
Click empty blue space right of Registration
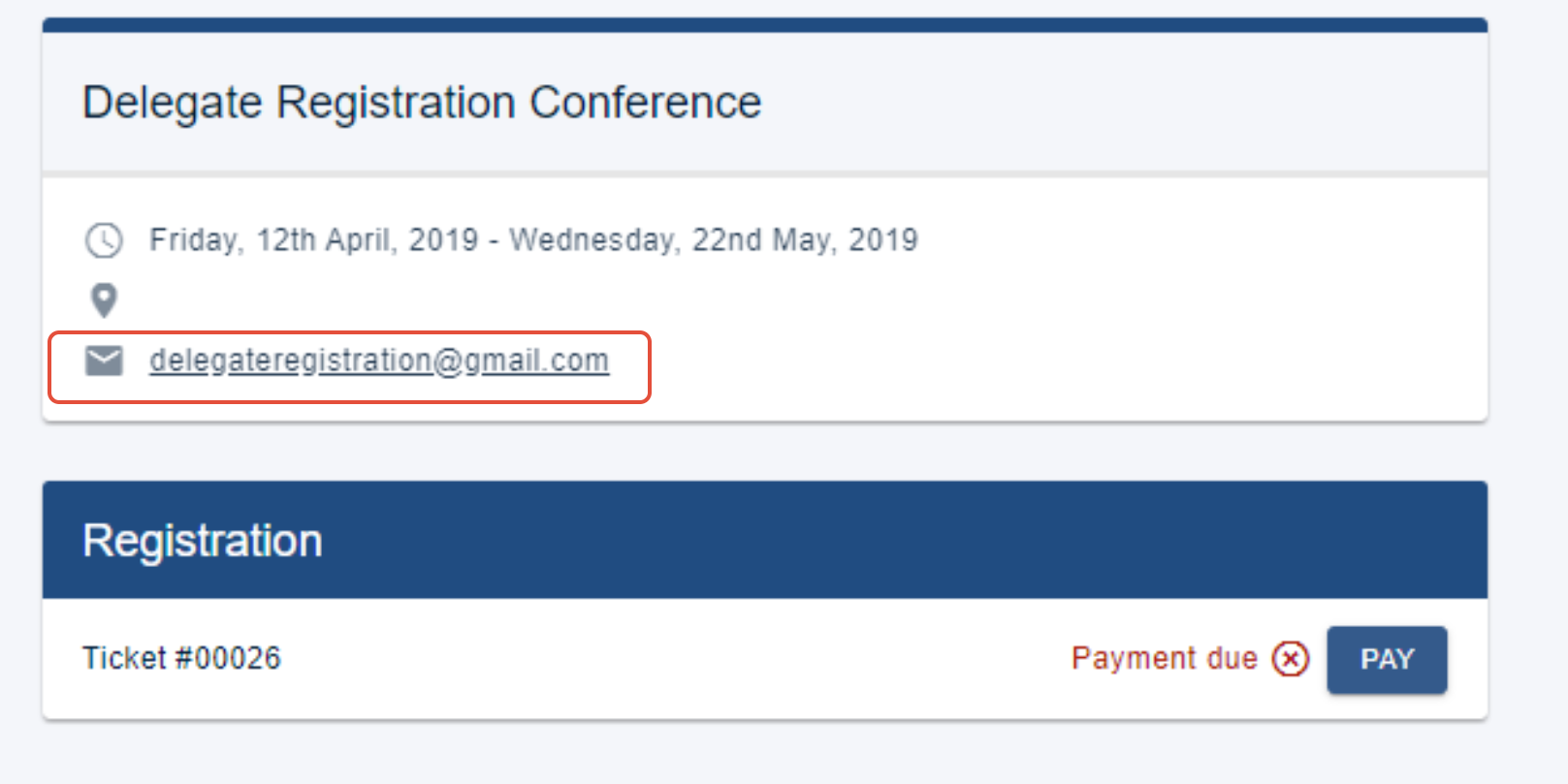click(x=902, y=540)
